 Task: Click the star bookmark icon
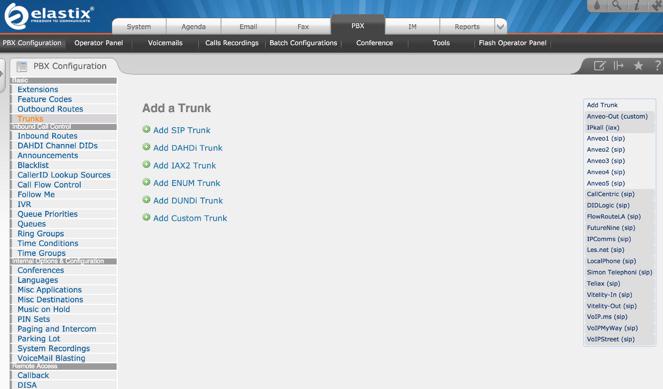[x=638, y=66]
